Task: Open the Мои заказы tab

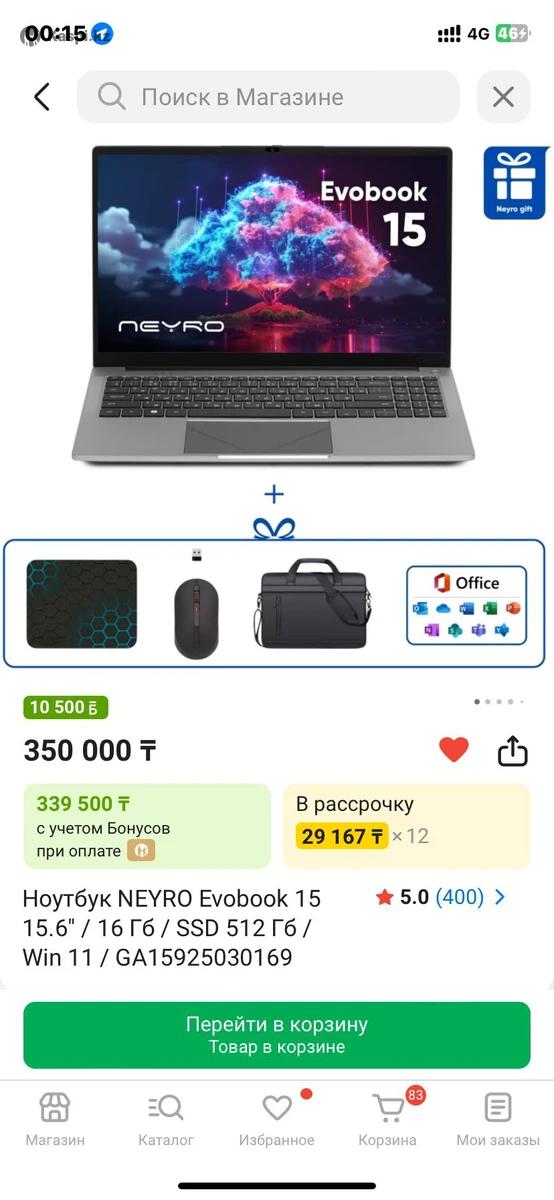Action: tap(498, 1120)
